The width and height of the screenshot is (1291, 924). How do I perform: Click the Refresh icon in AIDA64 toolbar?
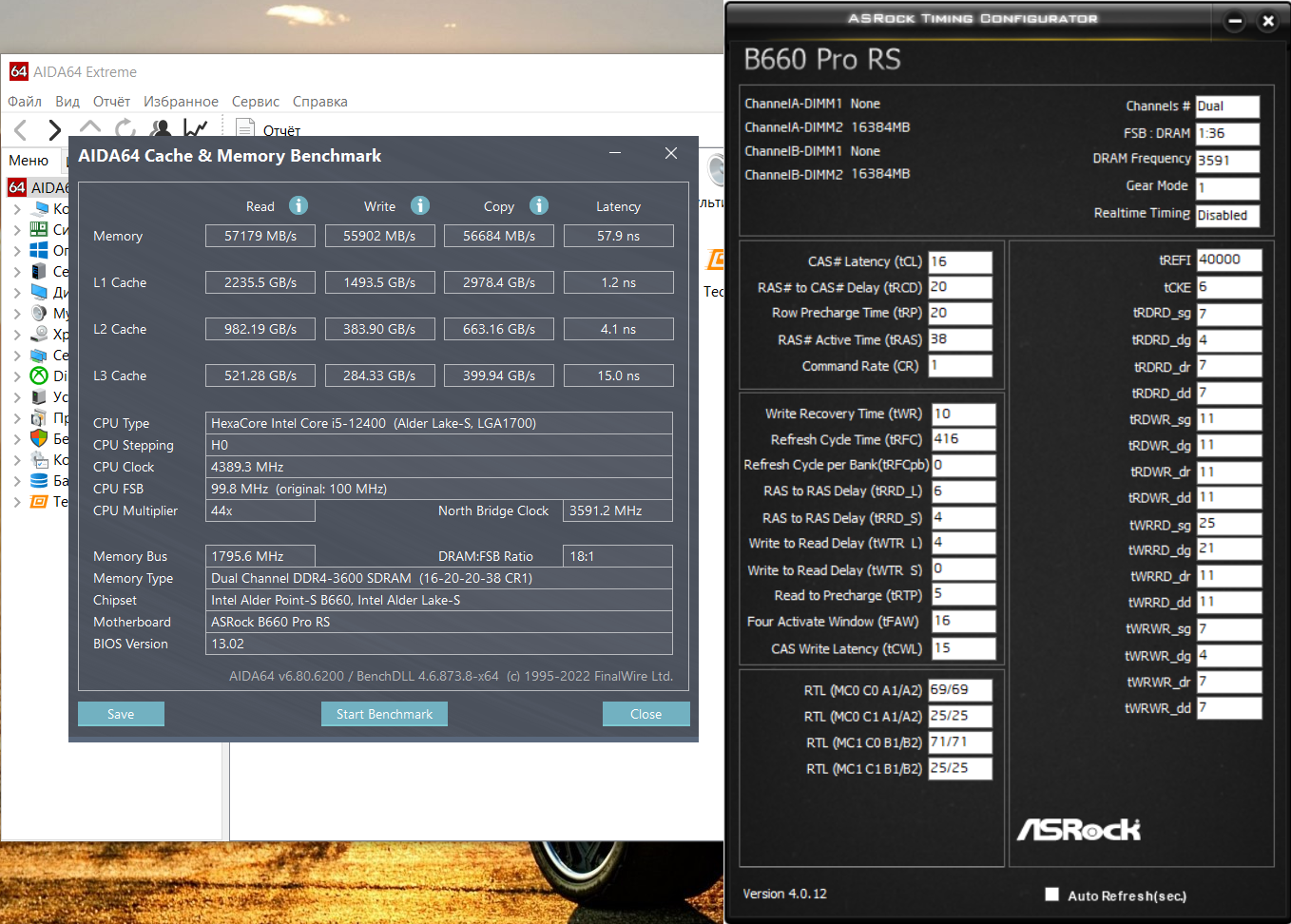point(125,128)
